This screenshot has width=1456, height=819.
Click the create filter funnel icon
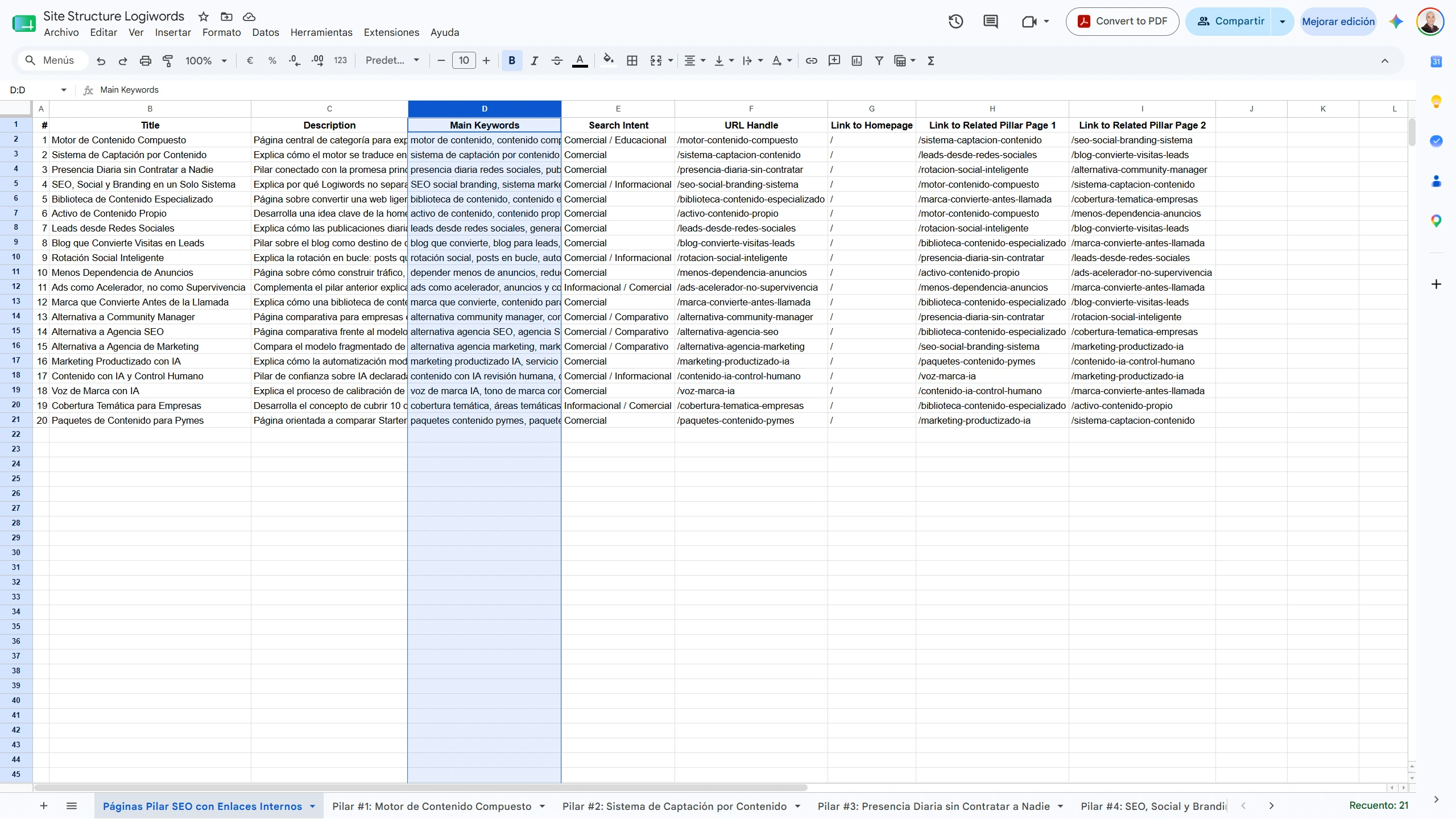[879, 61]
